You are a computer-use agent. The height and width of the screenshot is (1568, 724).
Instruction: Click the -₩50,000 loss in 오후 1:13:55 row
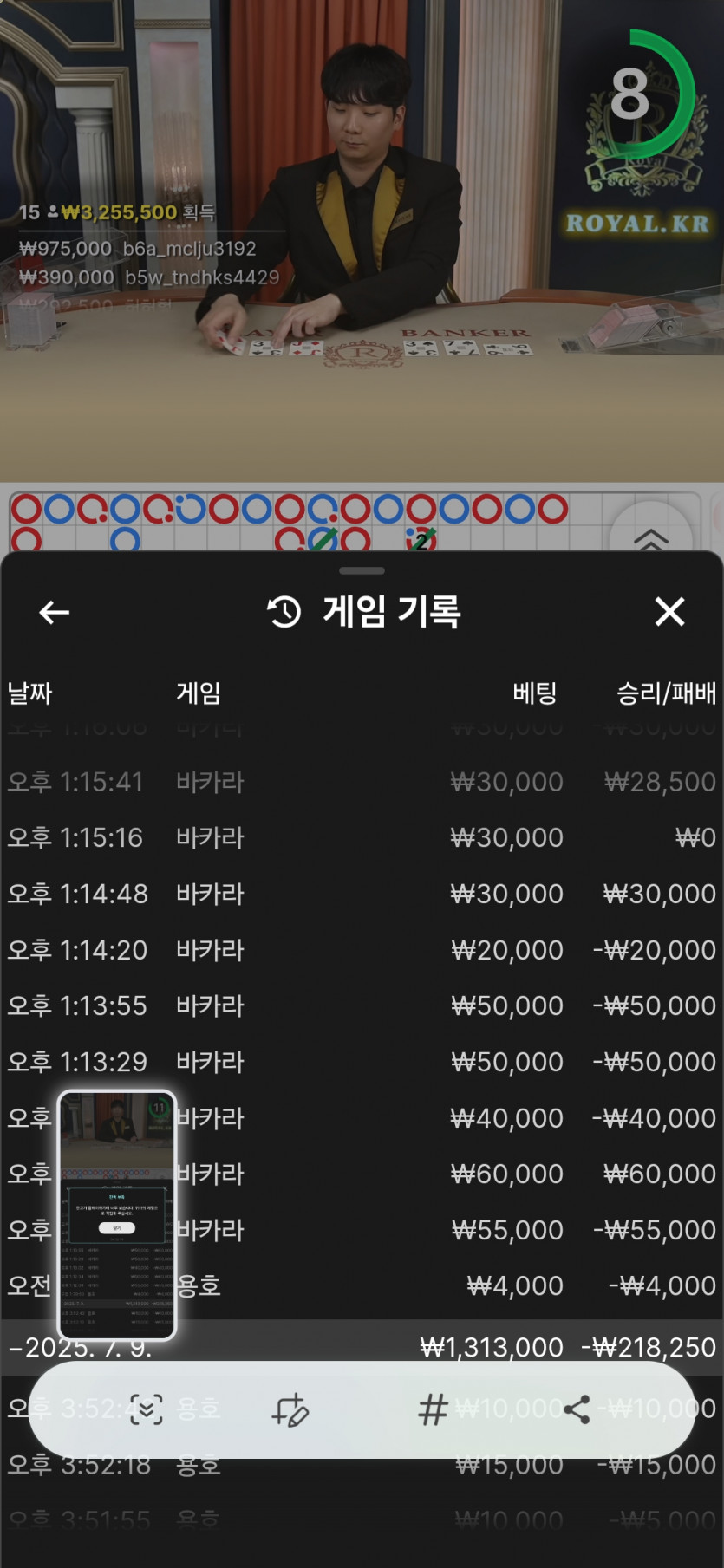click(x=655, y=1006)
